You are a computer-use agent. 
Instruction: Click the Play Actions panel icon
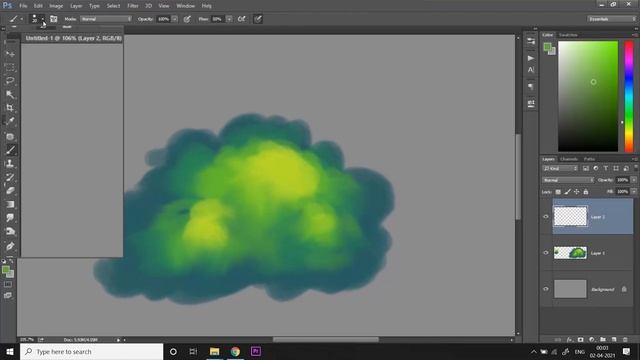(531, 58)
